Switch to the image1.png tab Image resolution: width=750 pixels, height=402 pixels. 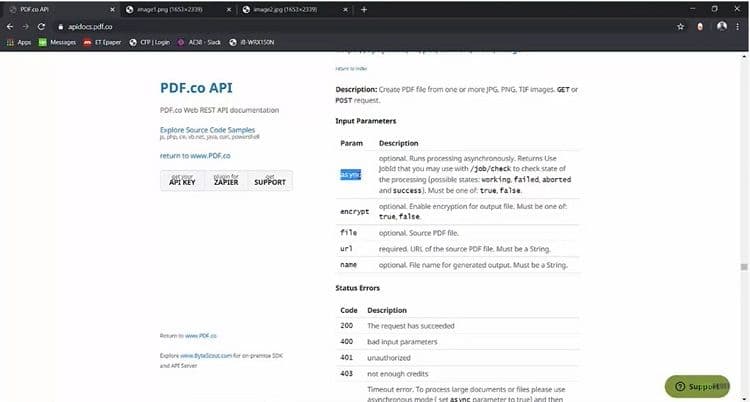(x=170, y=9)
